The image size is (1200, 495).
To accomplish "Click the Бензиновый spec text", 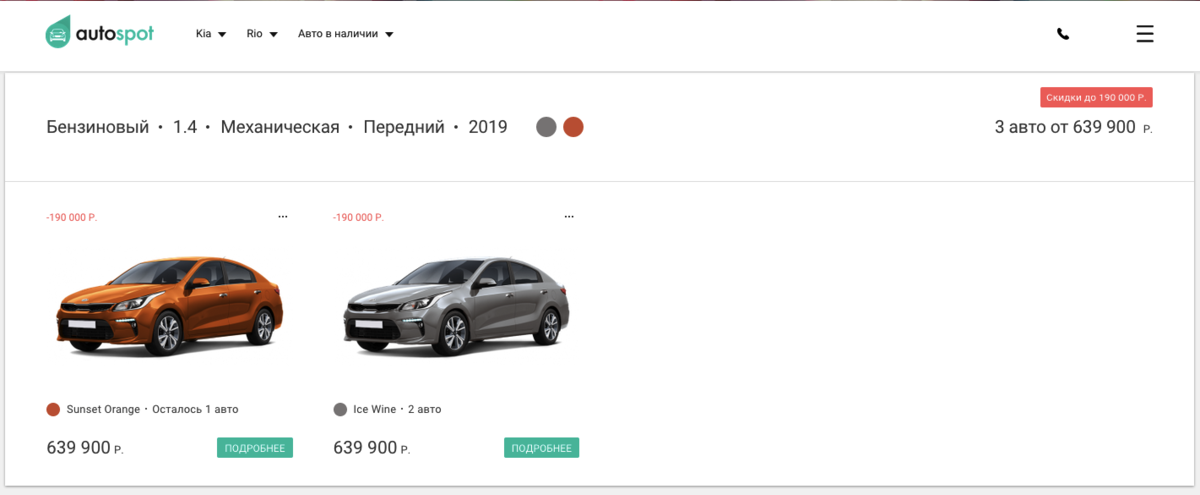I will coord(98,127).
